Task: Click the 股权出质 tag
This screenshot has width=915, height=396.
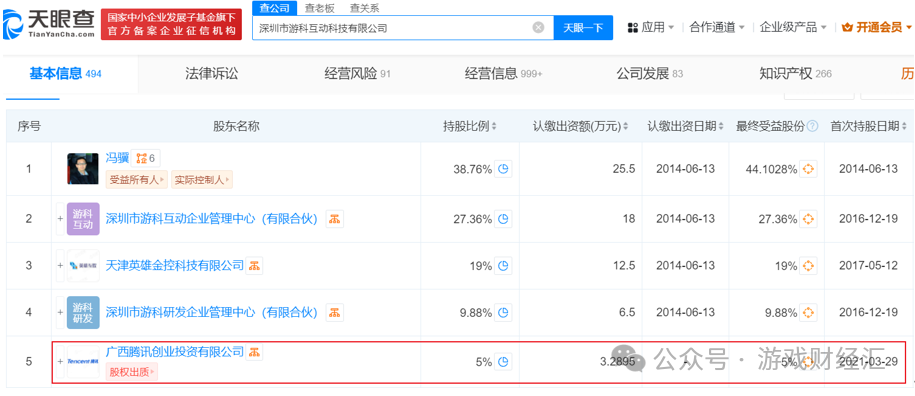Action: 131,372
